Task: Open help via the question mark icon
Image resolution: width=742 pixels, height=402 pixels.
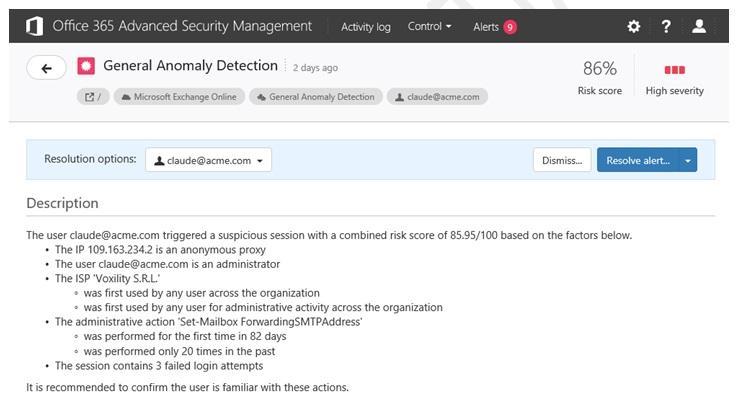Action: 666,27
